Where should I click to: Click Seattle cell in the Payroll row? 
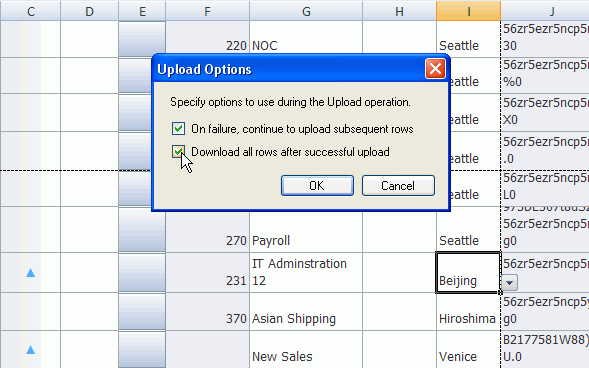[x=468, y=230]
